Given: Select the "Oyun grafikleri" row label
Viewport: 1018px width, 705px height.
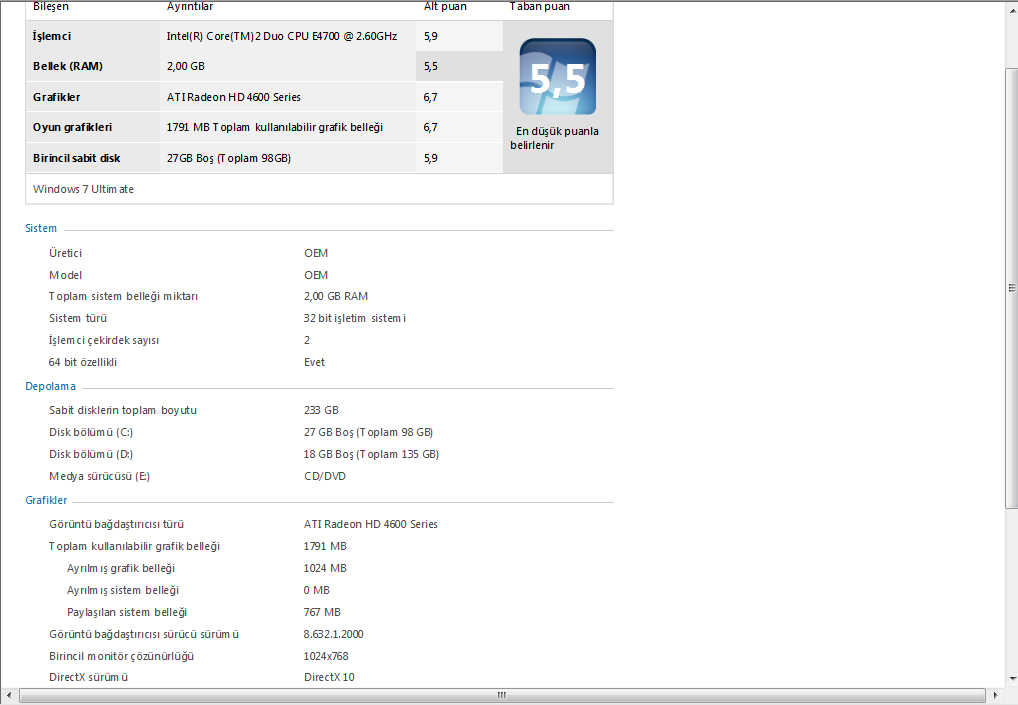Looking at the screenshot, I should pyautogui.click(x=72, y=127).
